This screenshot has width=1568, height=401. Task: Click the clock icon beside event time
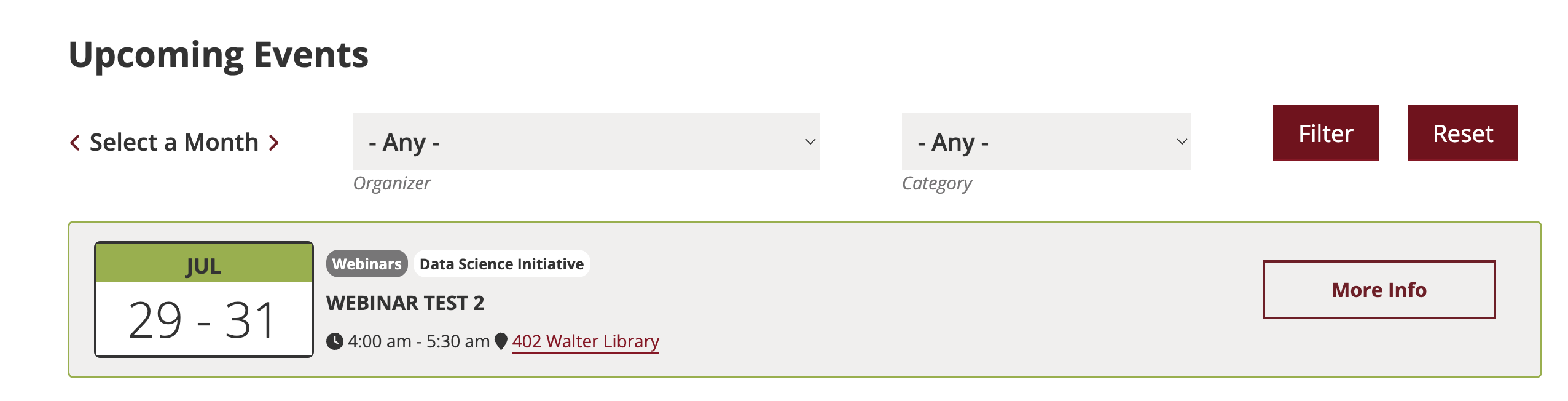point(335,341)
